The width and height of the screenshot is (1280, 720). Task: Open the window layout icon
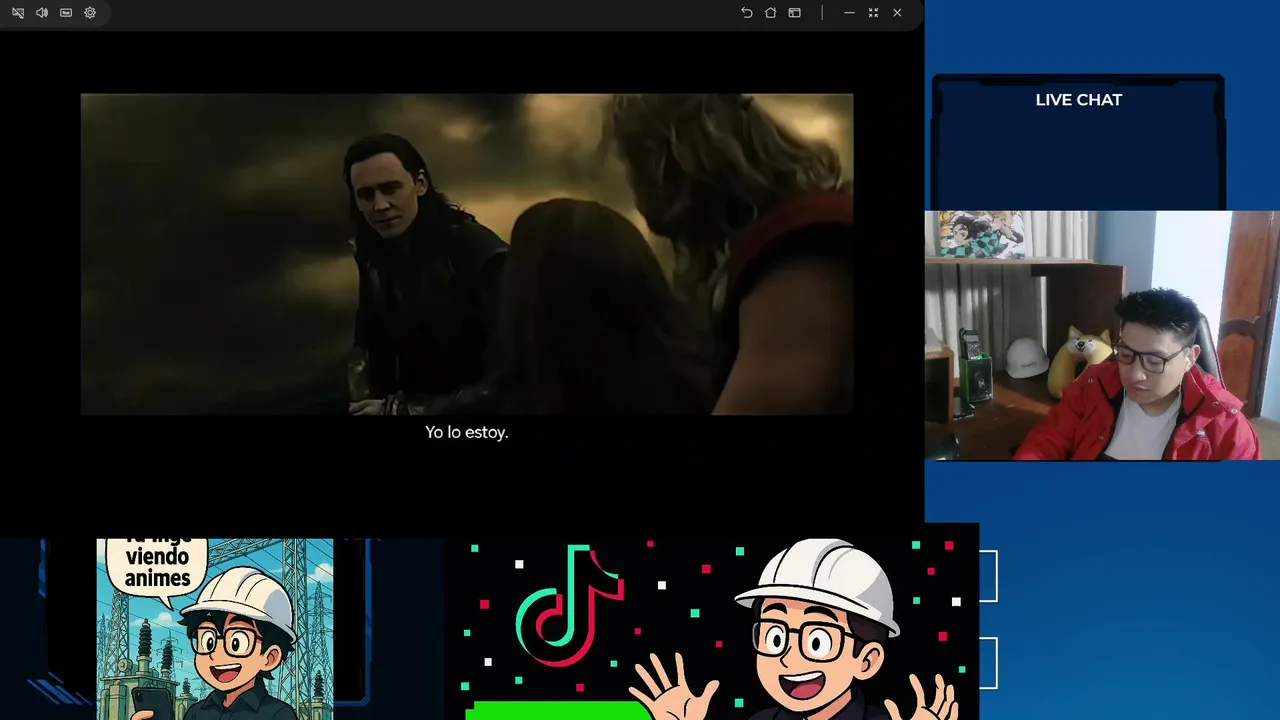click(794, 13)
